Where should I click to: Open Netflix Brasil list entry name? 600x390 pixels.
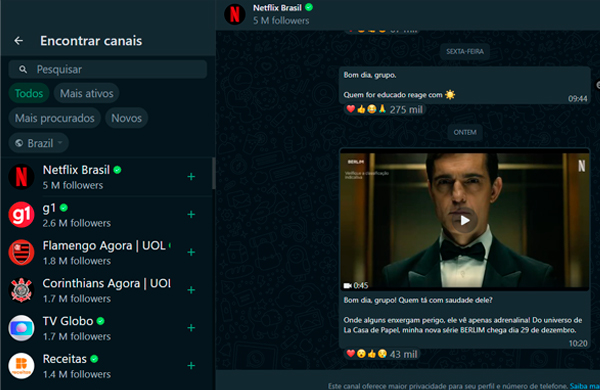(76, 170)
